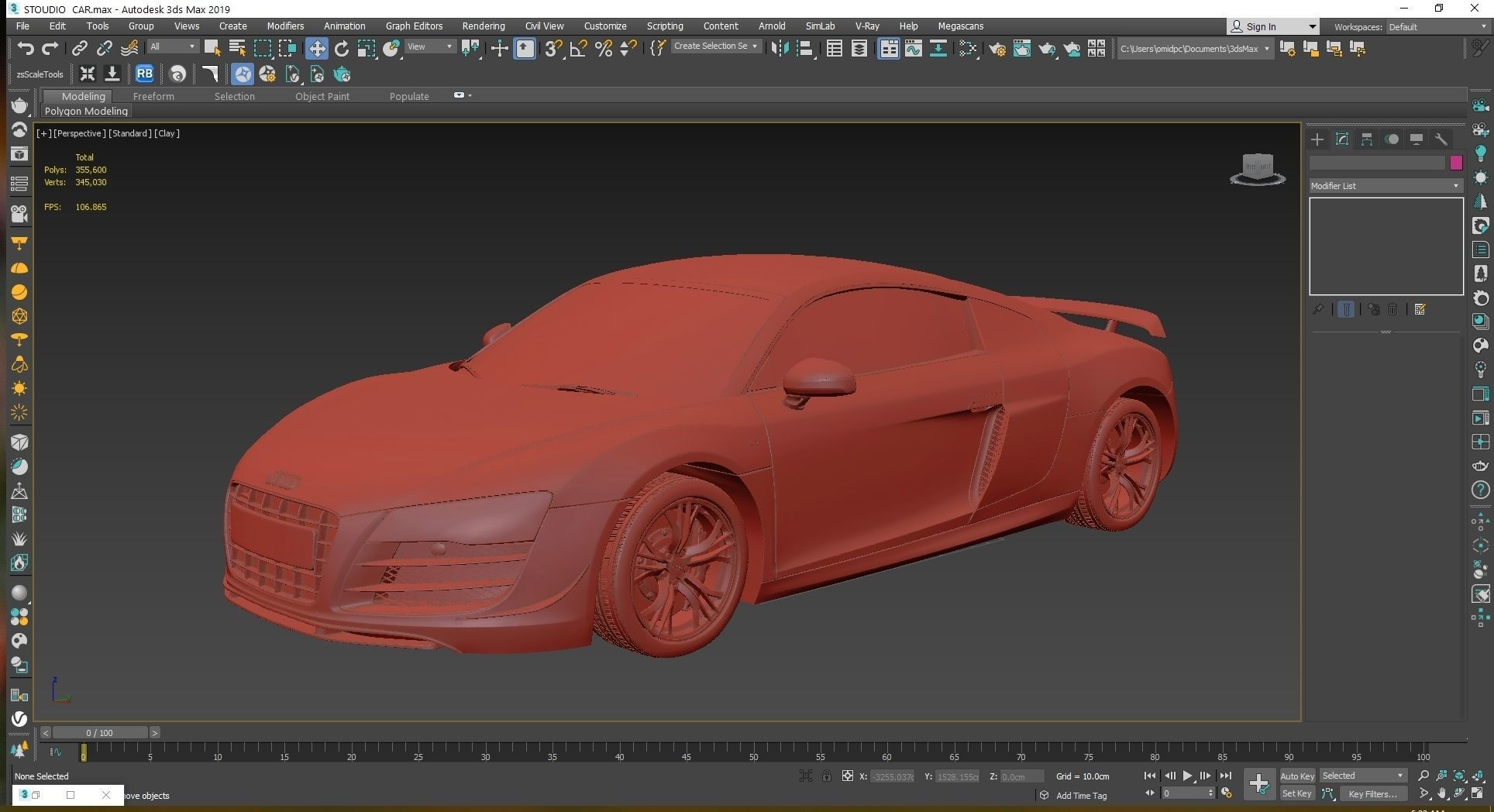Click the Redo arrow icon

[x=50, y=49]
